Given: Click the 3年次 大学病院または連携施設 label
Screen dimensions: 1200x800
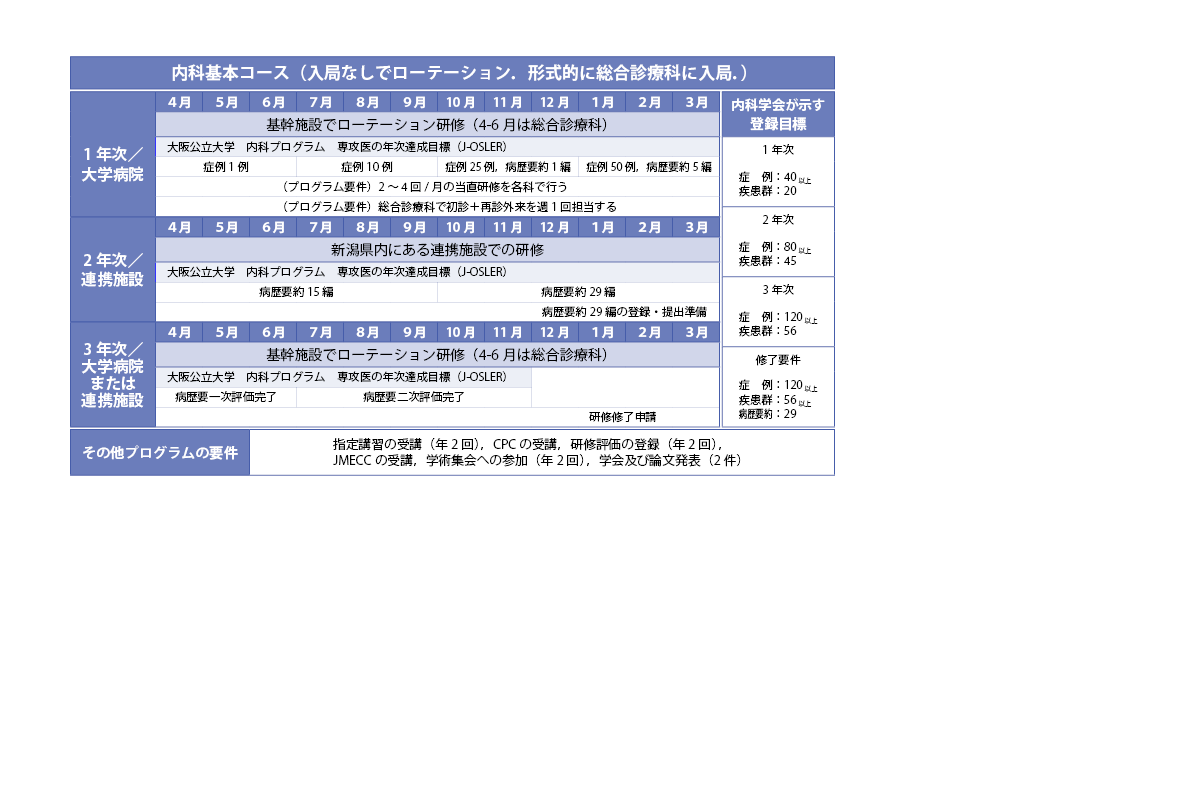Looking at the screenshot, I should click(x=112, y=374).
